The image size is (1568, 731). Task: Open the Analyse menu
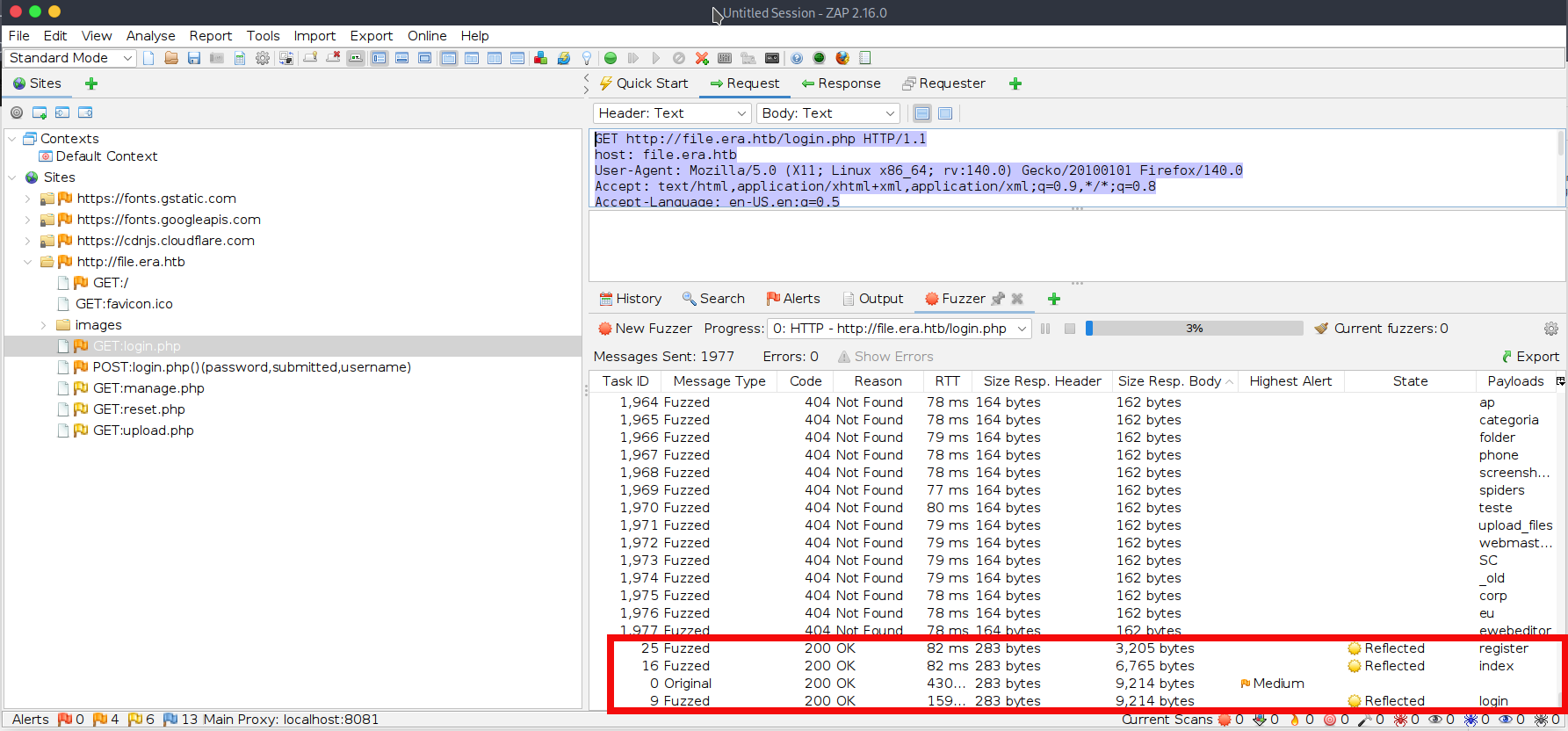coord(150,36)
